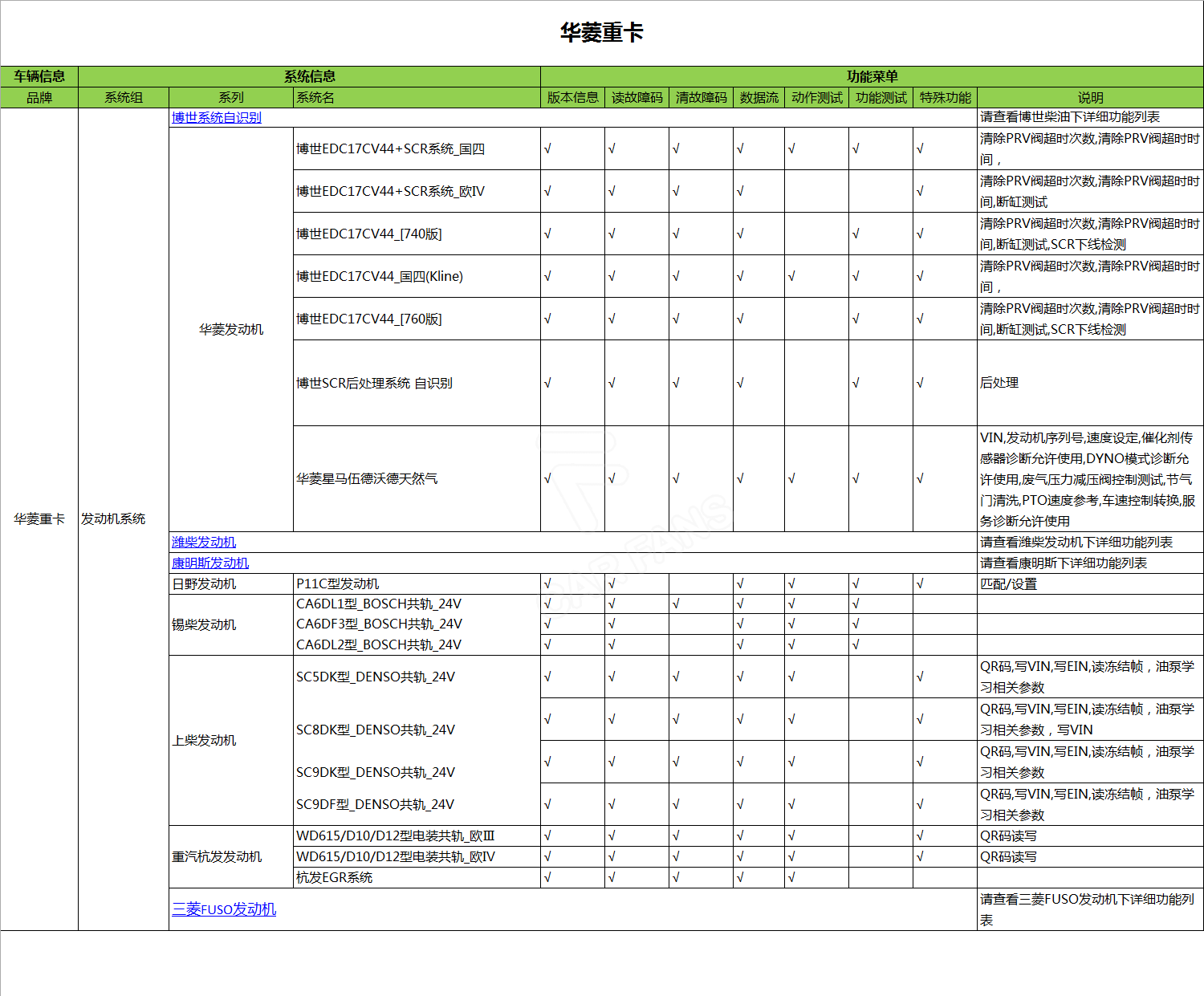Select the VIN,发动机序列号 description cell
Screen dimensions: 1204x996
pyautogui.click(x=1090, y=478)
